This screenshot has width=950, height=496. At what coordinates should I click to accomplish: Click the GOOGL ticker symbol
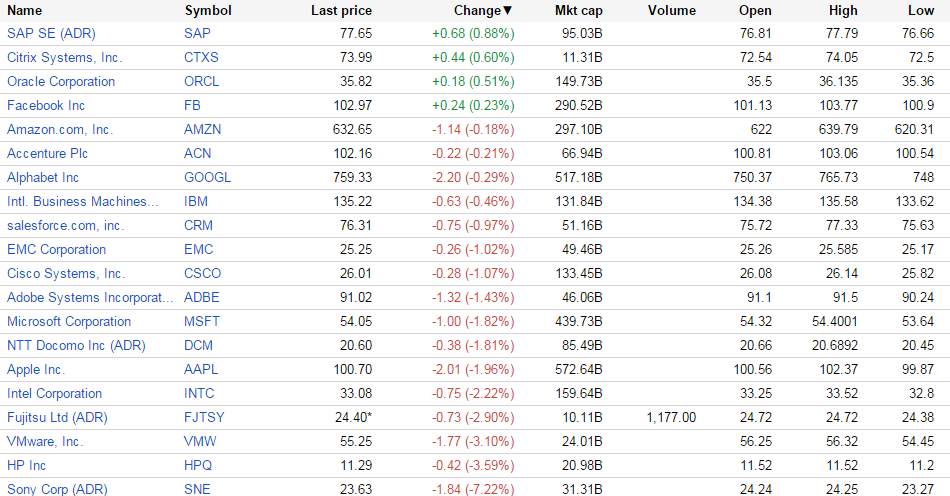click(x=207, y=178)
